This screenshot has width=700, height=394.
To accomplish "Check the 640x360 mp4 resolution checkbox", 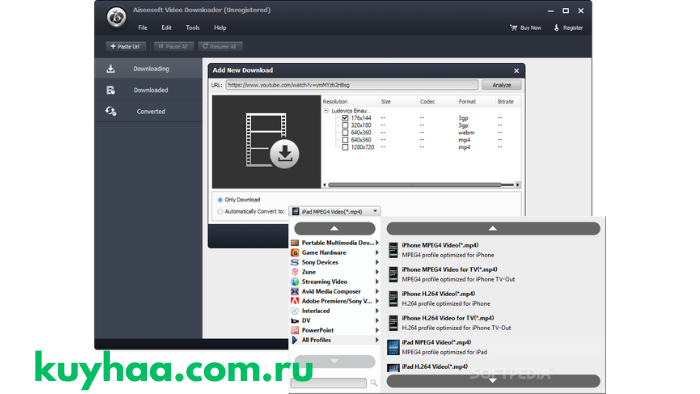I will pos(345,140).
